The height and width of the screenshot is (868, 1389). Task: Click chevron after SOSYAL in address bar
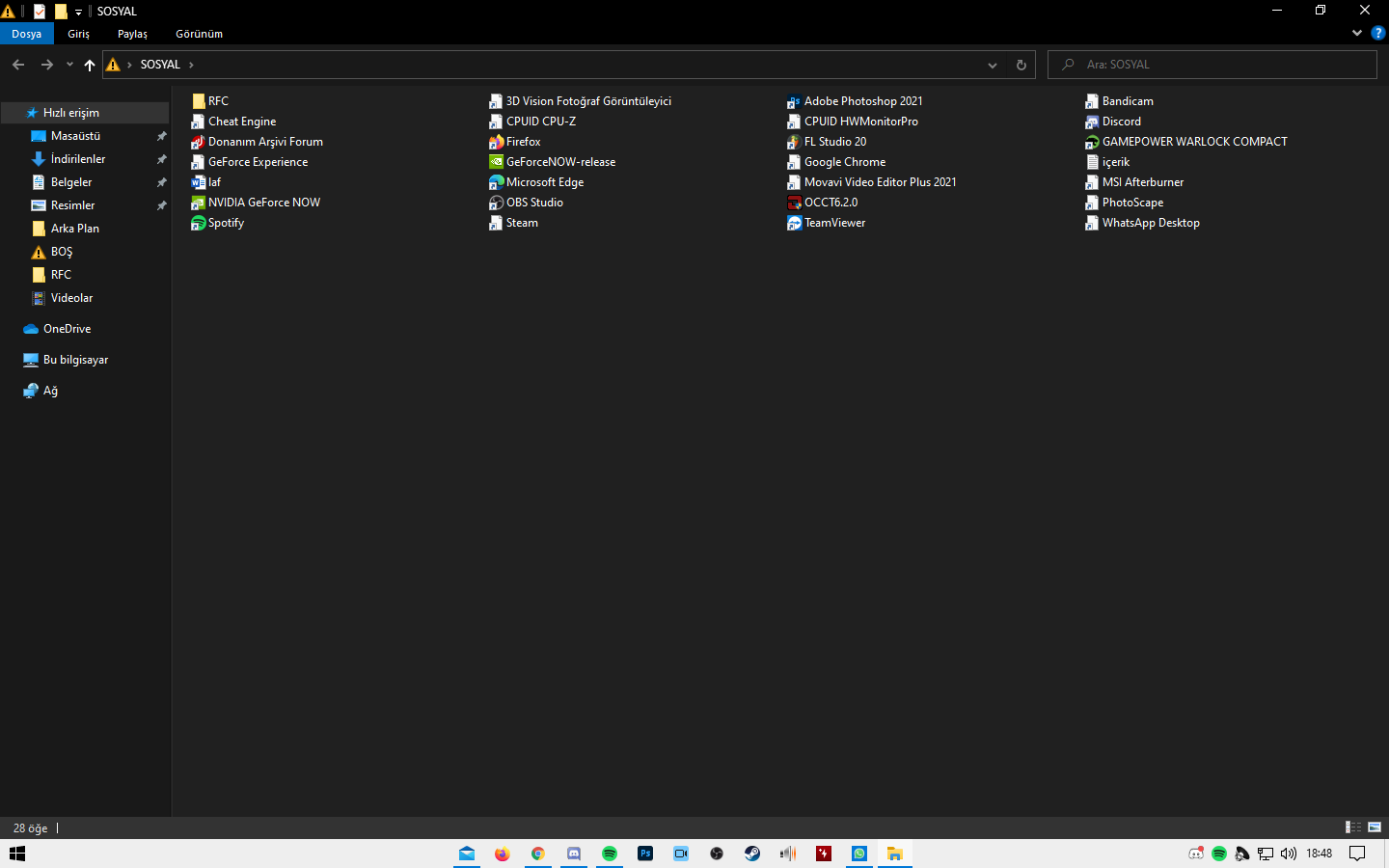coord(191,65)
